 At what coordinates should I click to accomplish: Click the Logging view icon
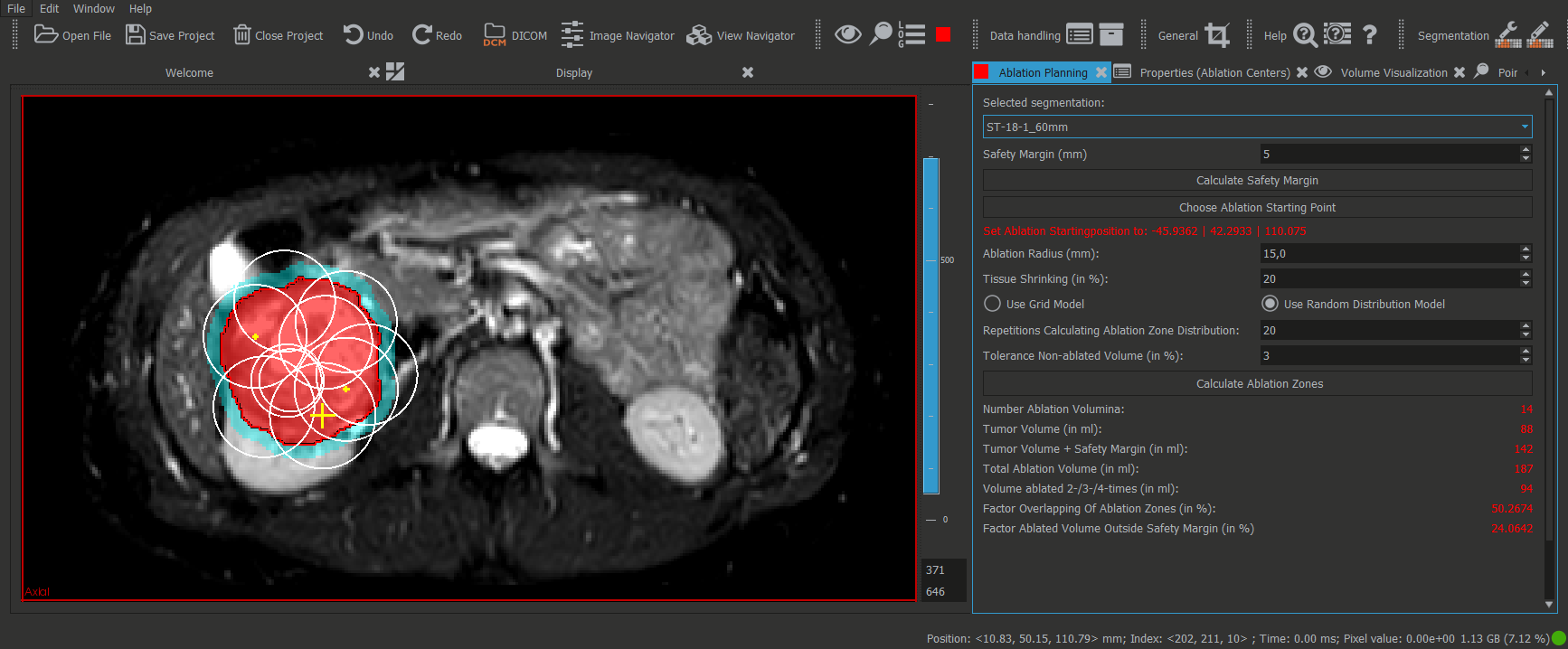(911, 35)
